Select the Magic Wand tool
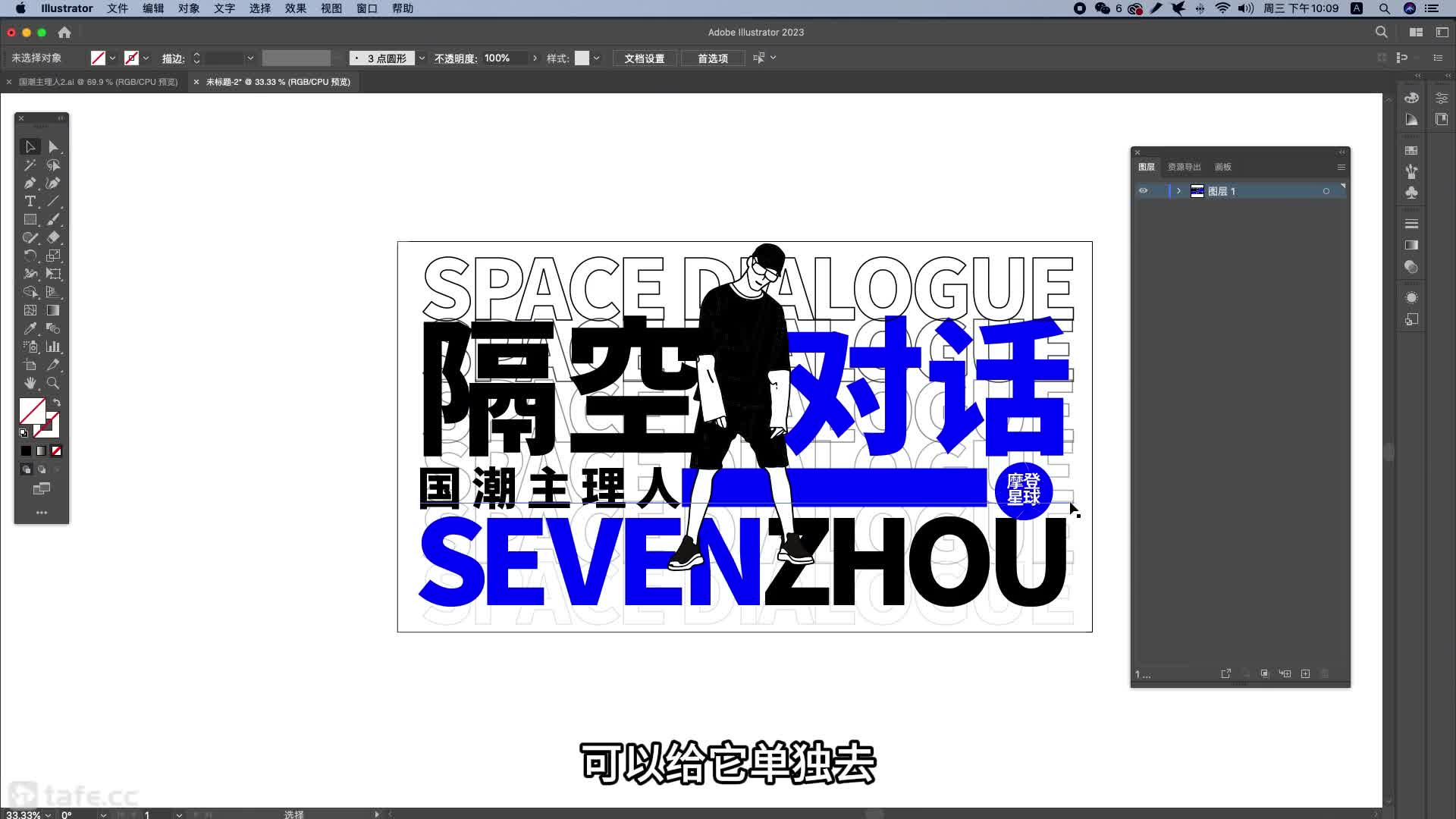 pyautogui.click(x=30, y=165)
